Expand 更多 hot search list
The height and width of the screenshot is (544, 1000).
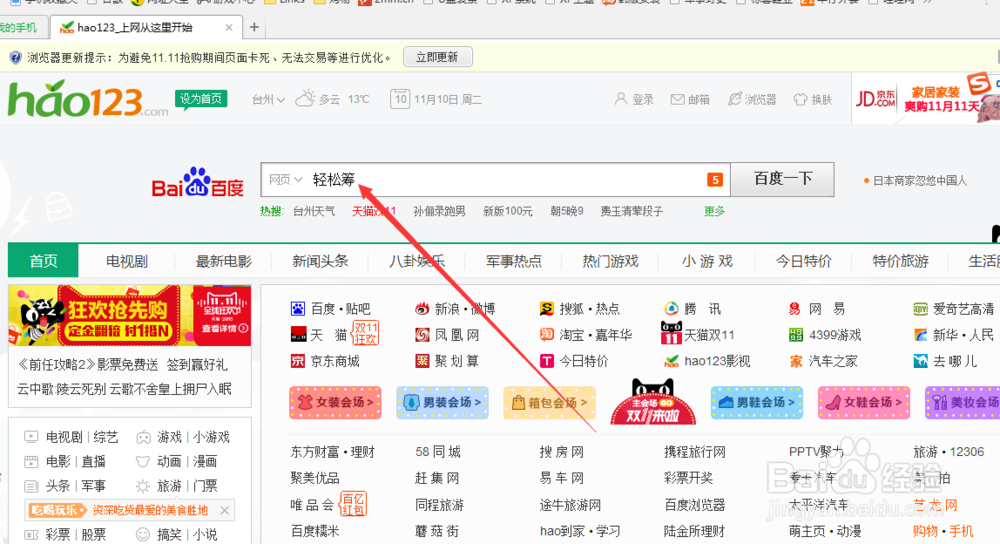pos(714,211)
